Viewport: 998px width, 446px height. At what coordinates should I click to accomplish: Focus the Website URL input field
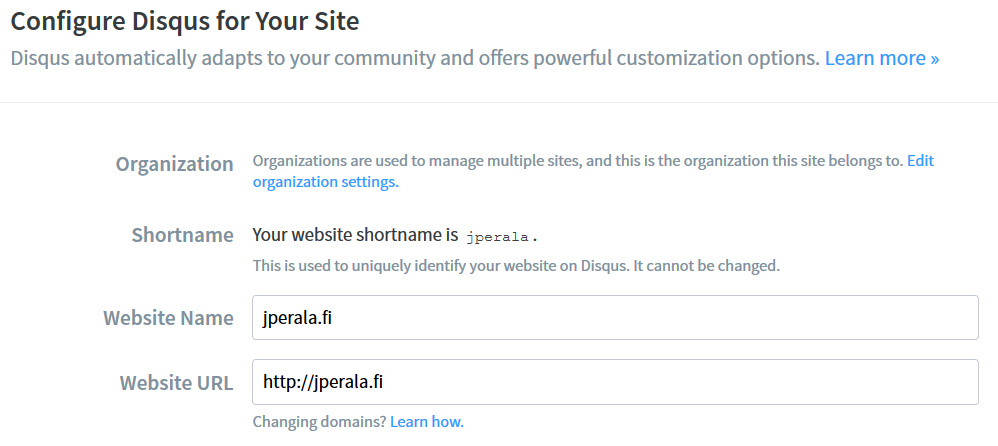[x=615, y=382]
